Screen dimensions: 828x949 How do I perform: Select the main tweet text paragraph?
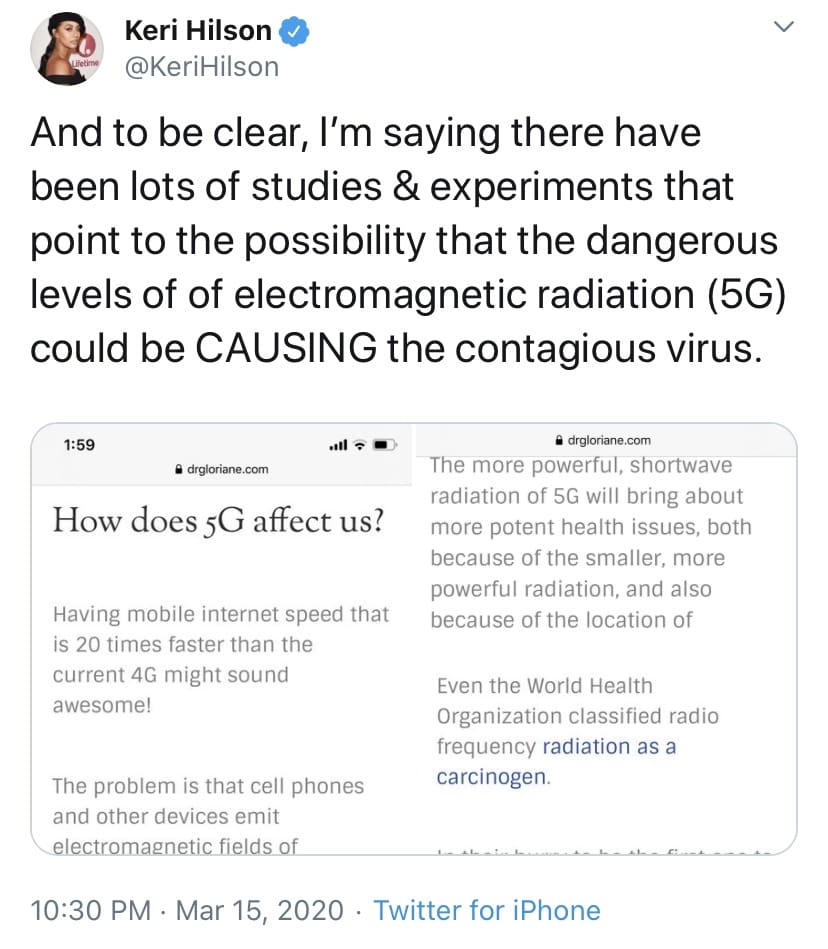click(409, 240)
